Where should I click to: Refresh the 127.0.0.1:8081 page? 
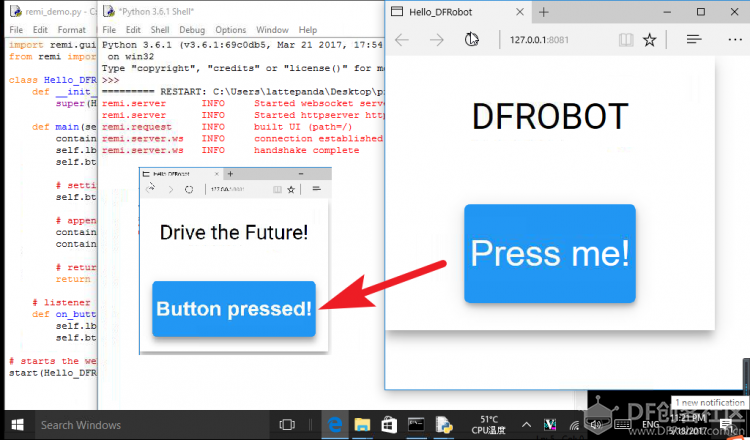coord(472,39)
